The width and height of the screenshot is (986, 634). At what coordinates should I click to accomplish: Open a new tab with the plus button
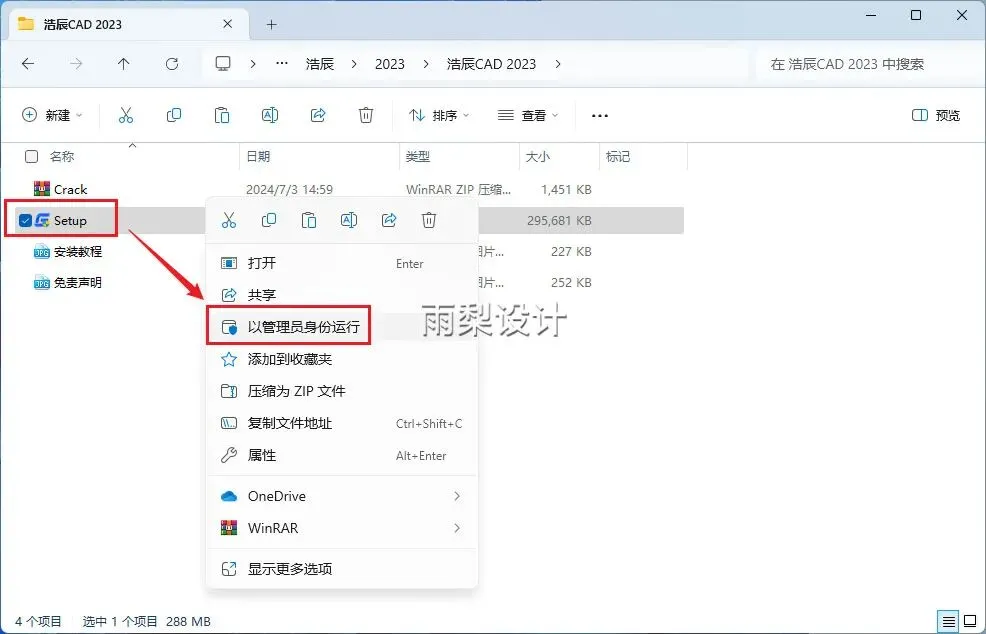(x=272, y=25)
